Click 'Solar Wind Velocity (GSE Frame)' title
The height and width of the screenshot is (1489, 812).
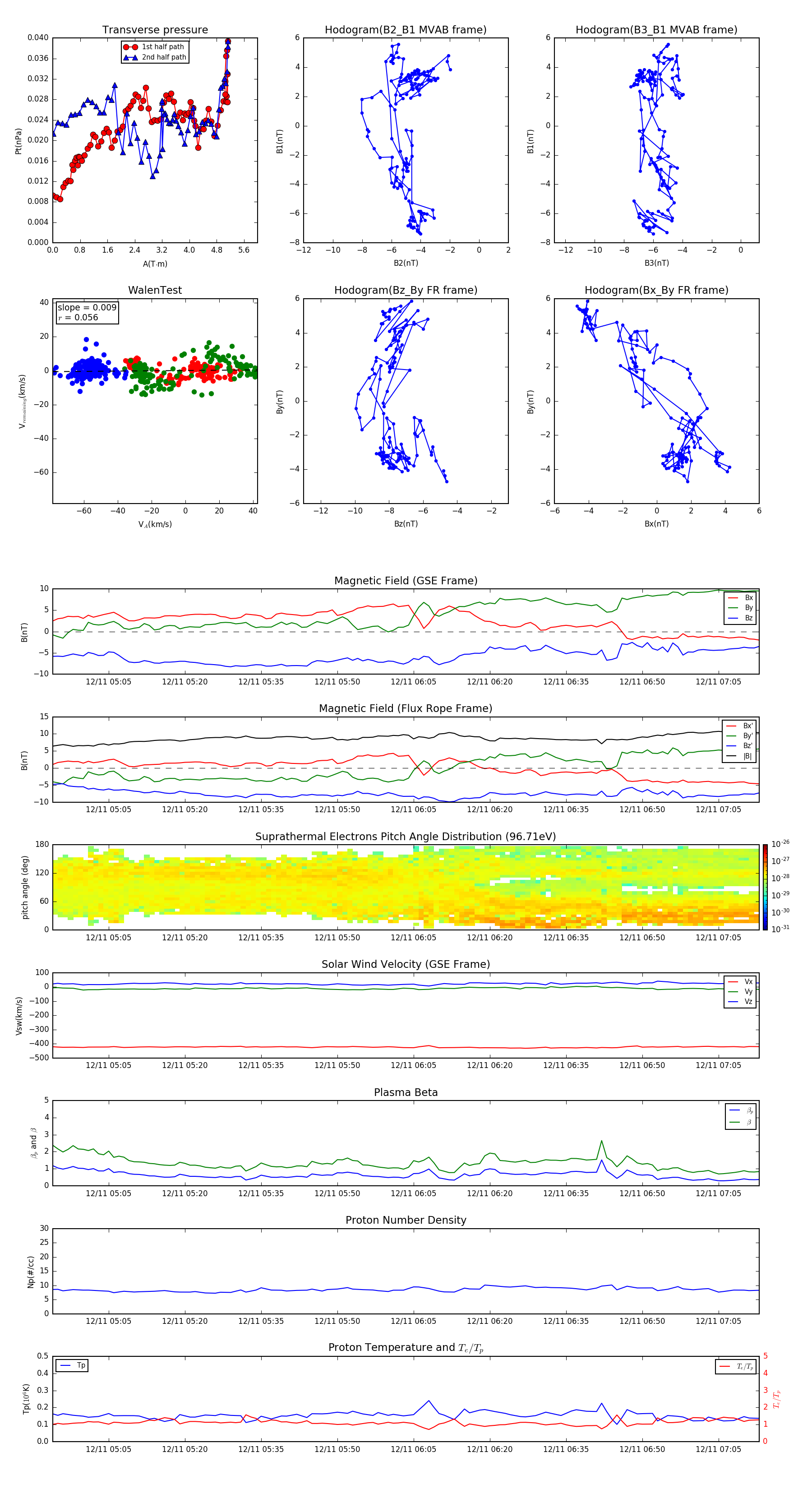pyautogui.click(x=406, y=964)
